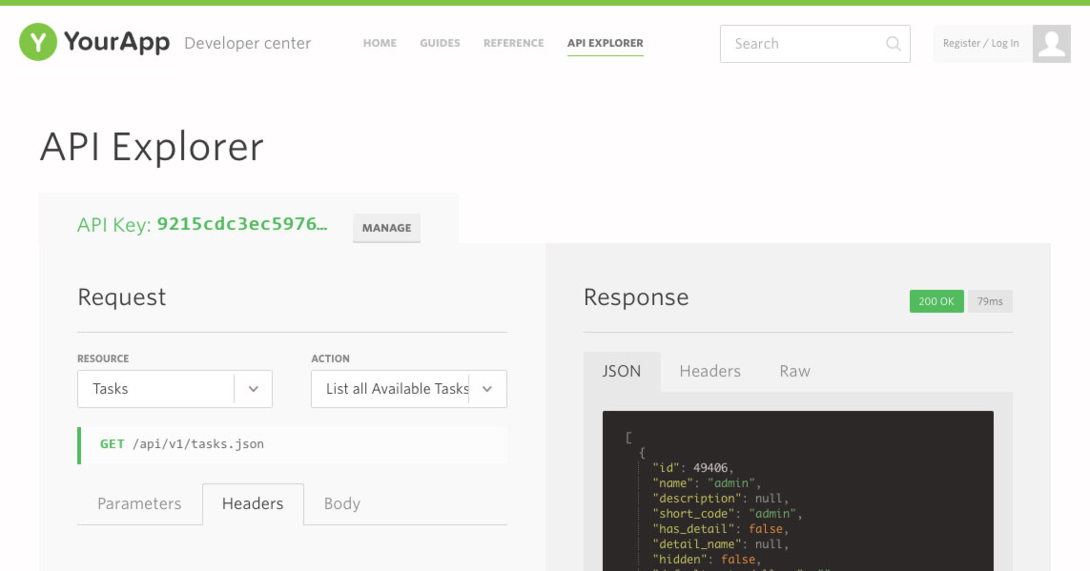Image resolution: width=1090 pixels, height=571 pixels.
Task: Click the "hidden": false JSON line
Action: click(x=706, y=559)
